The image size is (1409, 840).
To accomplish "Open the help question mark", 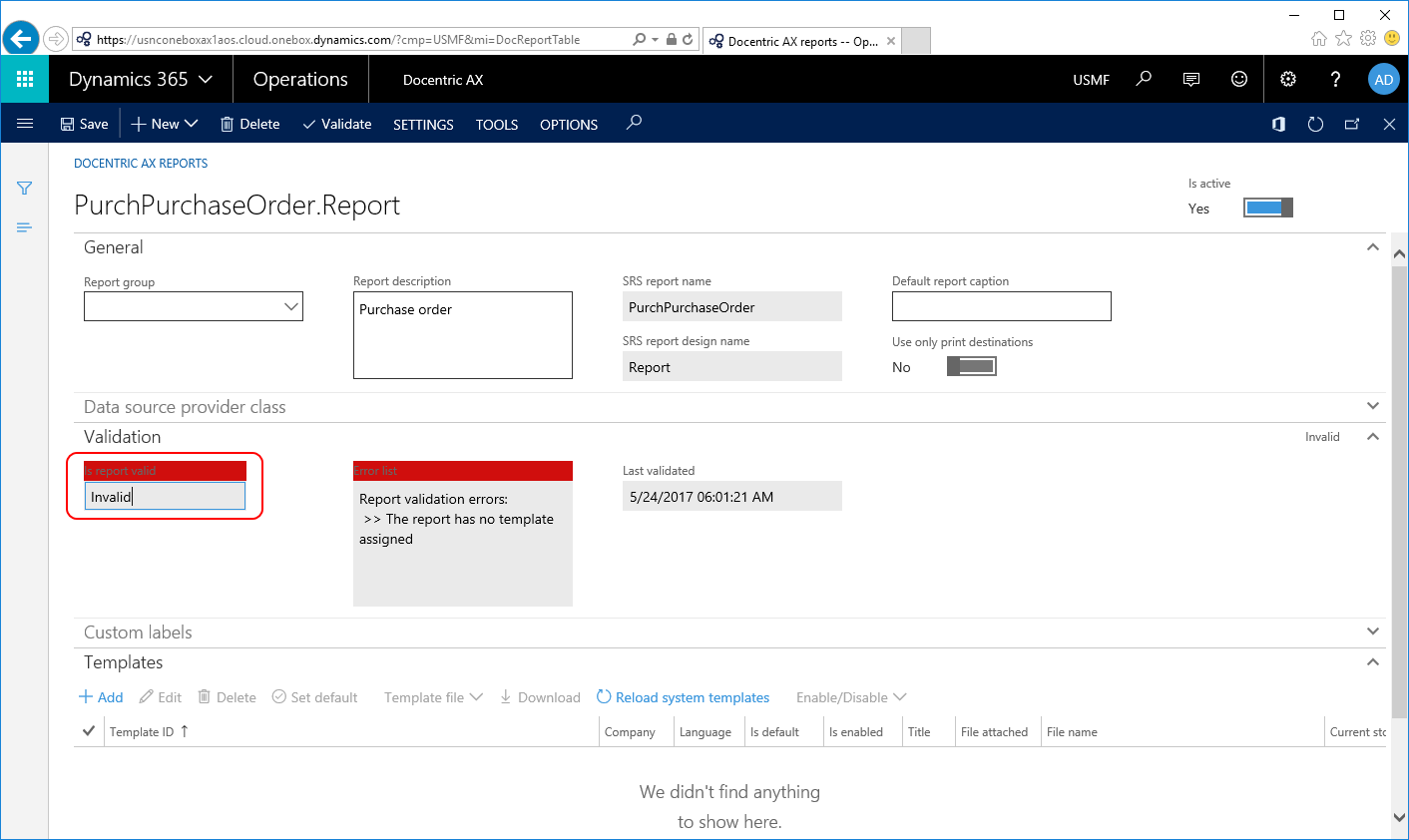I will (1336, 79).
